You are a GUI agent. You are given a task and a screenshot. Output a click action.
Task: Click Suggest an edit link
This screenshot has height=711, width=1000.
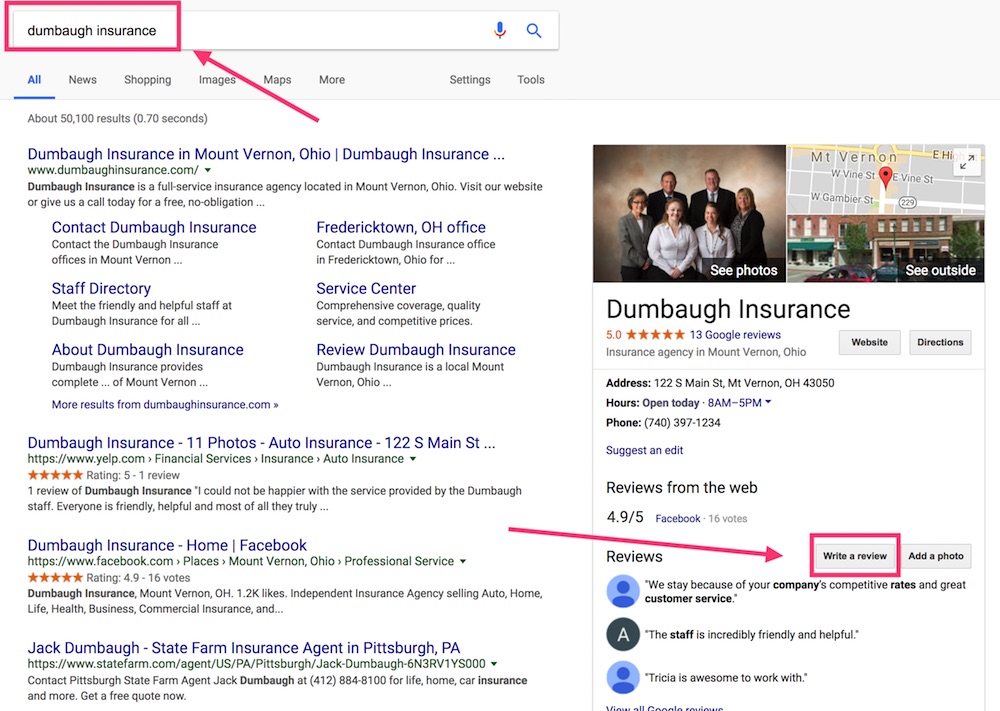click(x=644, y=450)
